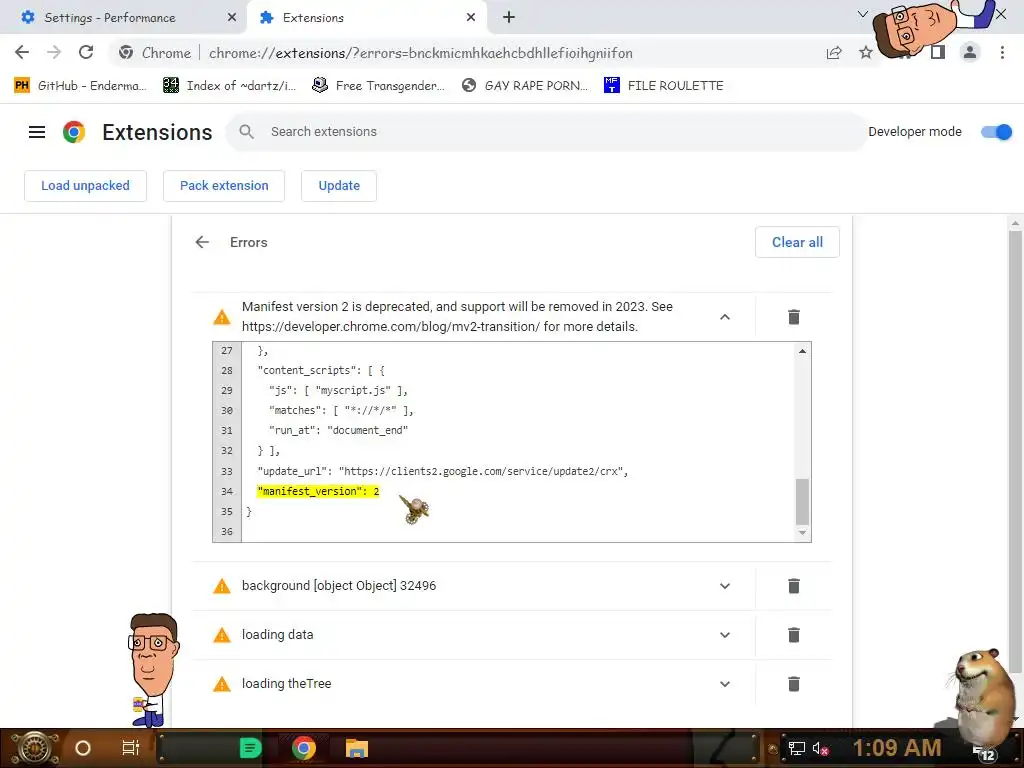
Task: Open File Explorer on taskbar
Action: (x=357, y=748)
